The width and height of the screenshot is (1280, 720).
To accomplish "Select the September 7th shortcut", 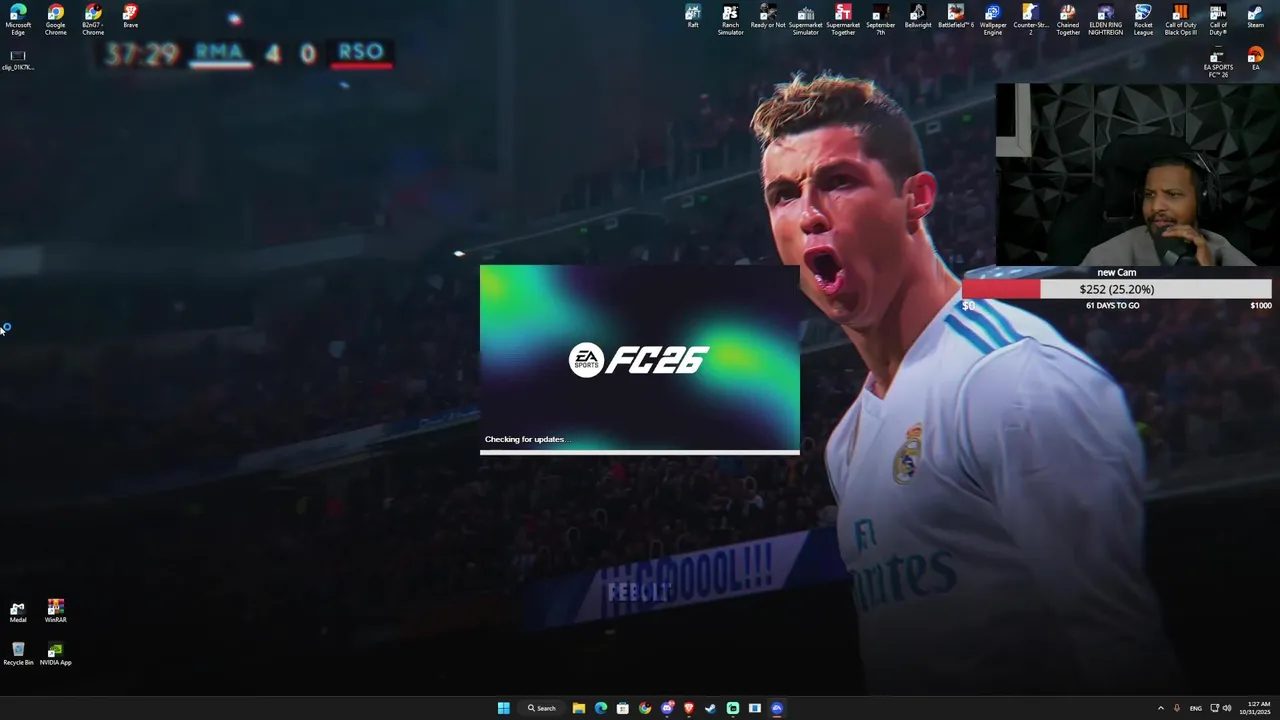I will [x=880, y=19].
